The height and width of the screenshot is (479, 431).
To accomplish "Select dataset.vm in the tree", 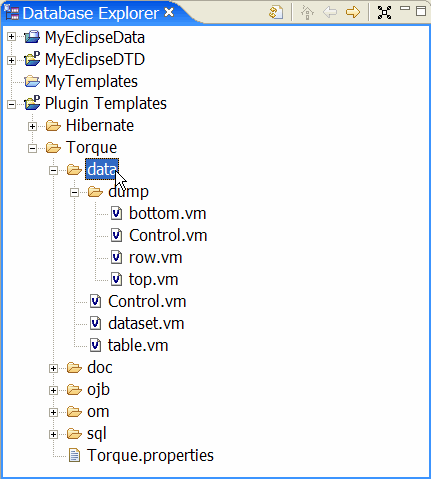I will (x=146, y=323).
